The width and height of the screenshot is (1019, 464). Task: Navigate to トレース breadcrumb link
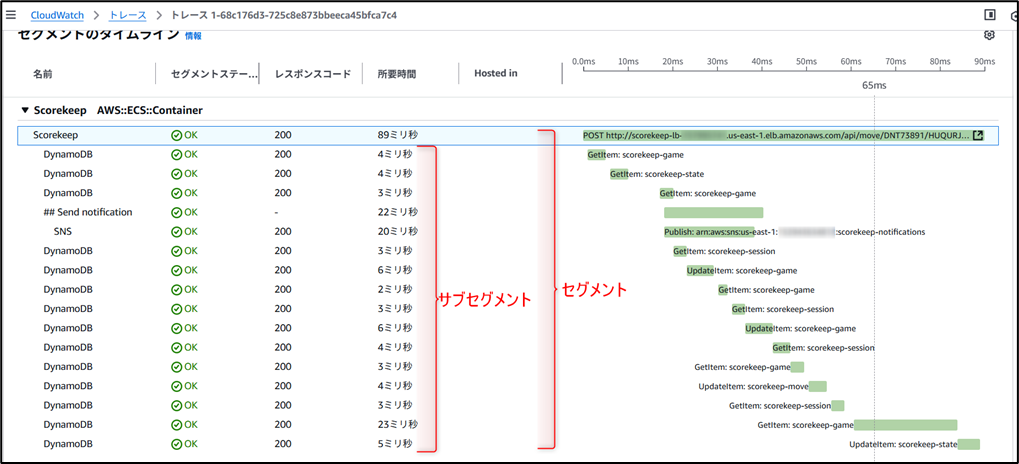(x=127, y=16)
